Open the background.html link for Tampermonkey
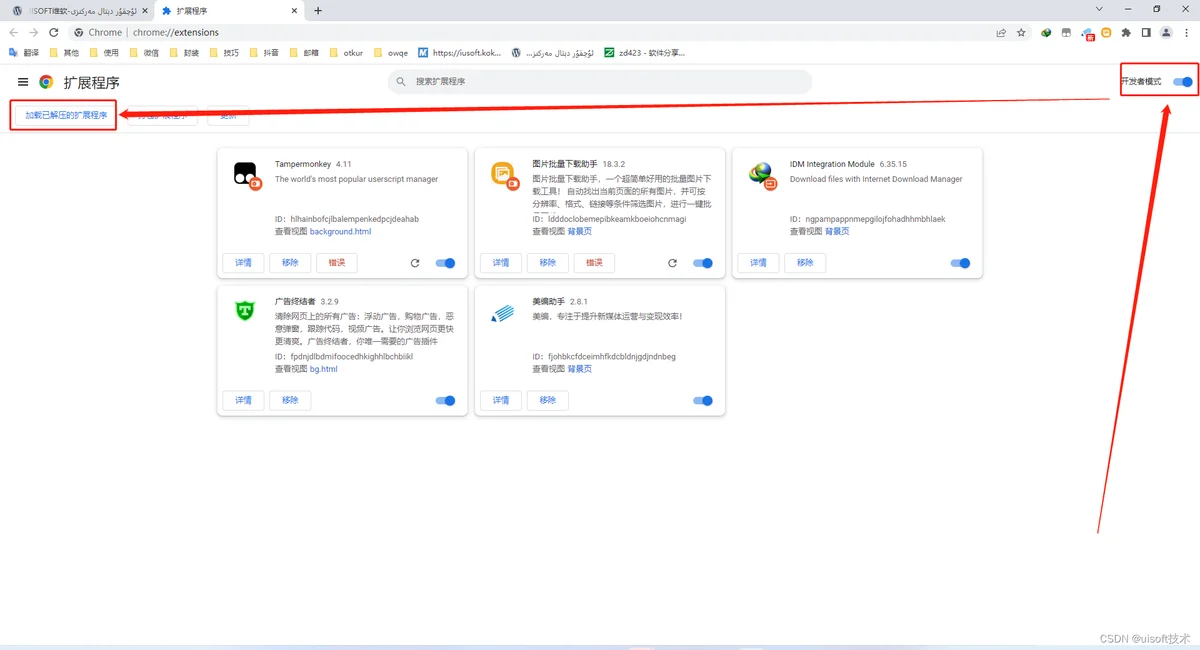 (x=340, y=231)
